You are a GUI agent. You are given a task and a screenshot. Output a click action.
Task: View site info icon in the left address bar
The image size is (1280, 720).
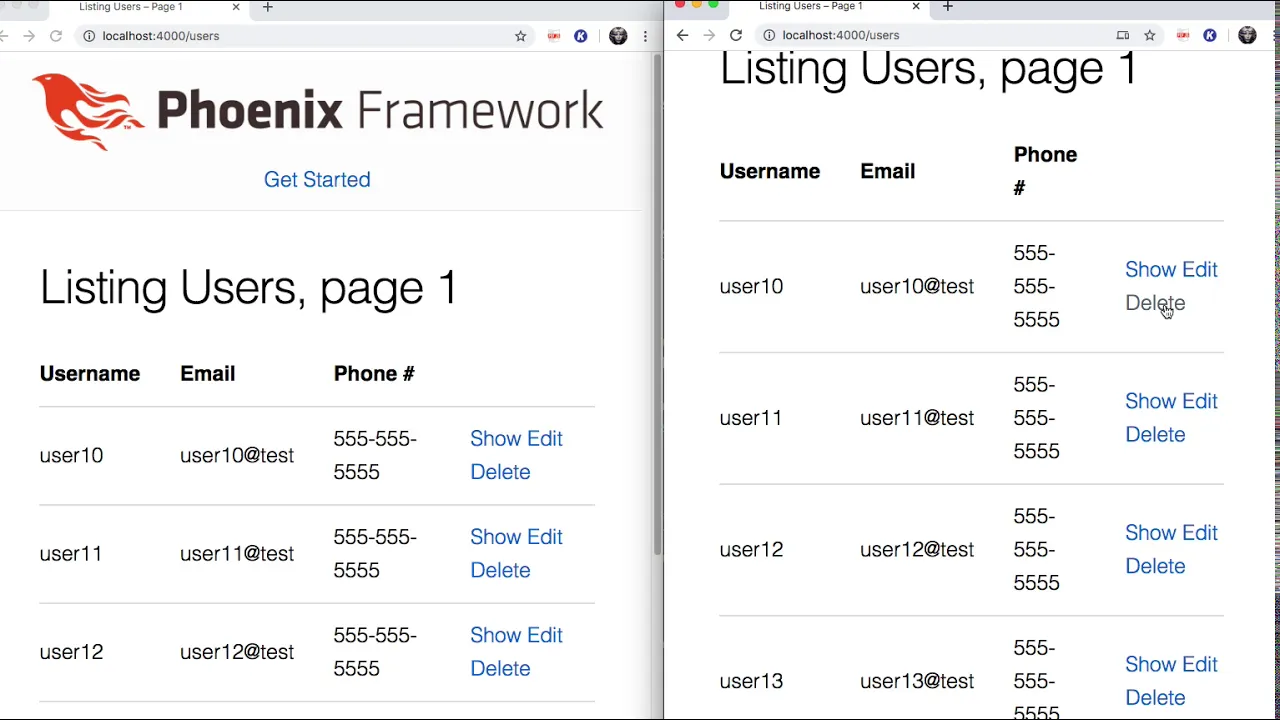point(89,36)
